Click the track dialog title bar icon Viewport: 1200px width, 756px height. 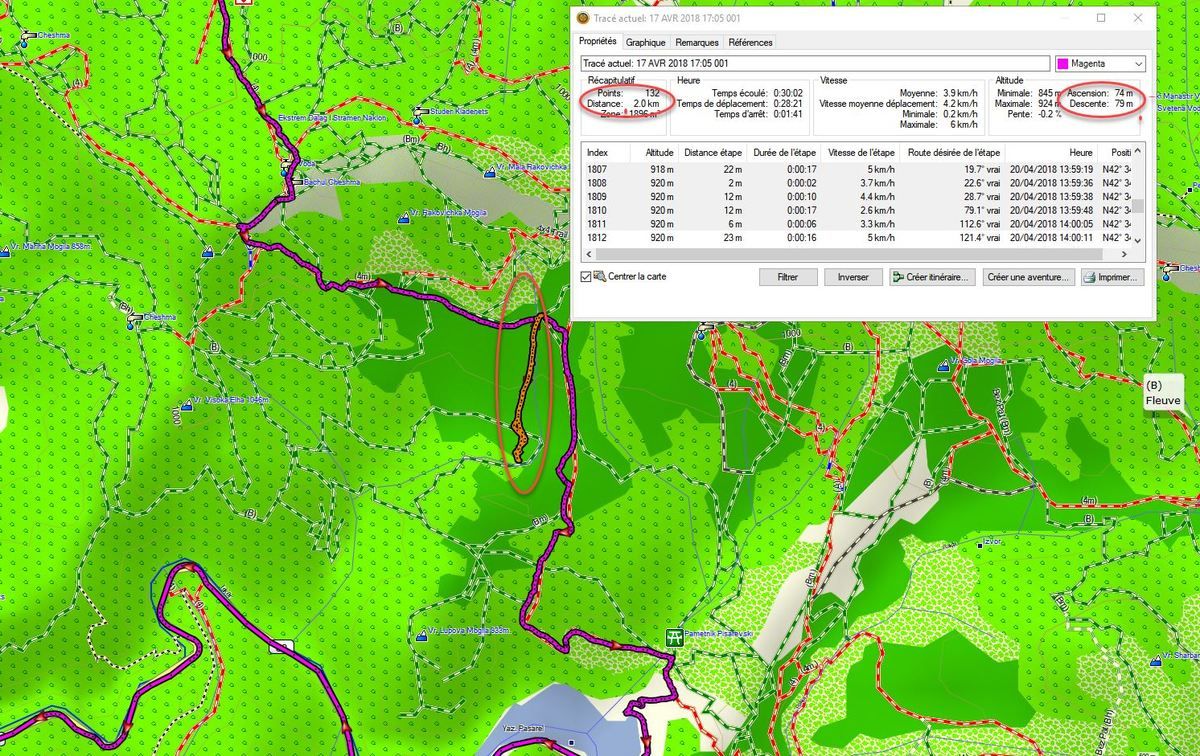[584, 18]
